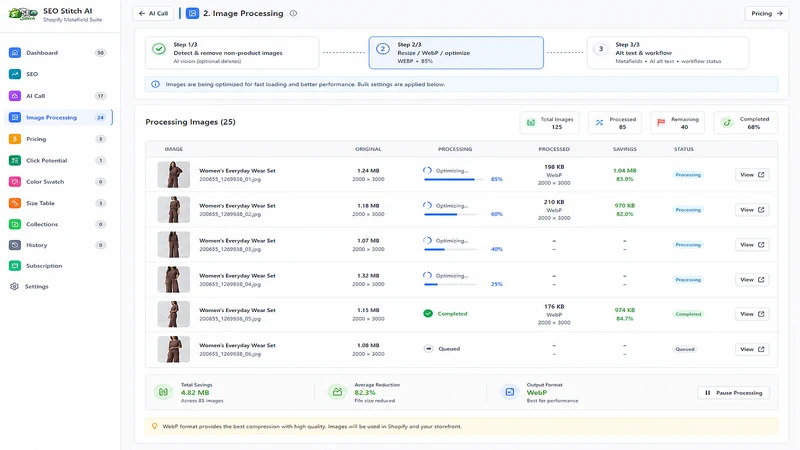Click the Total Savings icon

point(163,392)
